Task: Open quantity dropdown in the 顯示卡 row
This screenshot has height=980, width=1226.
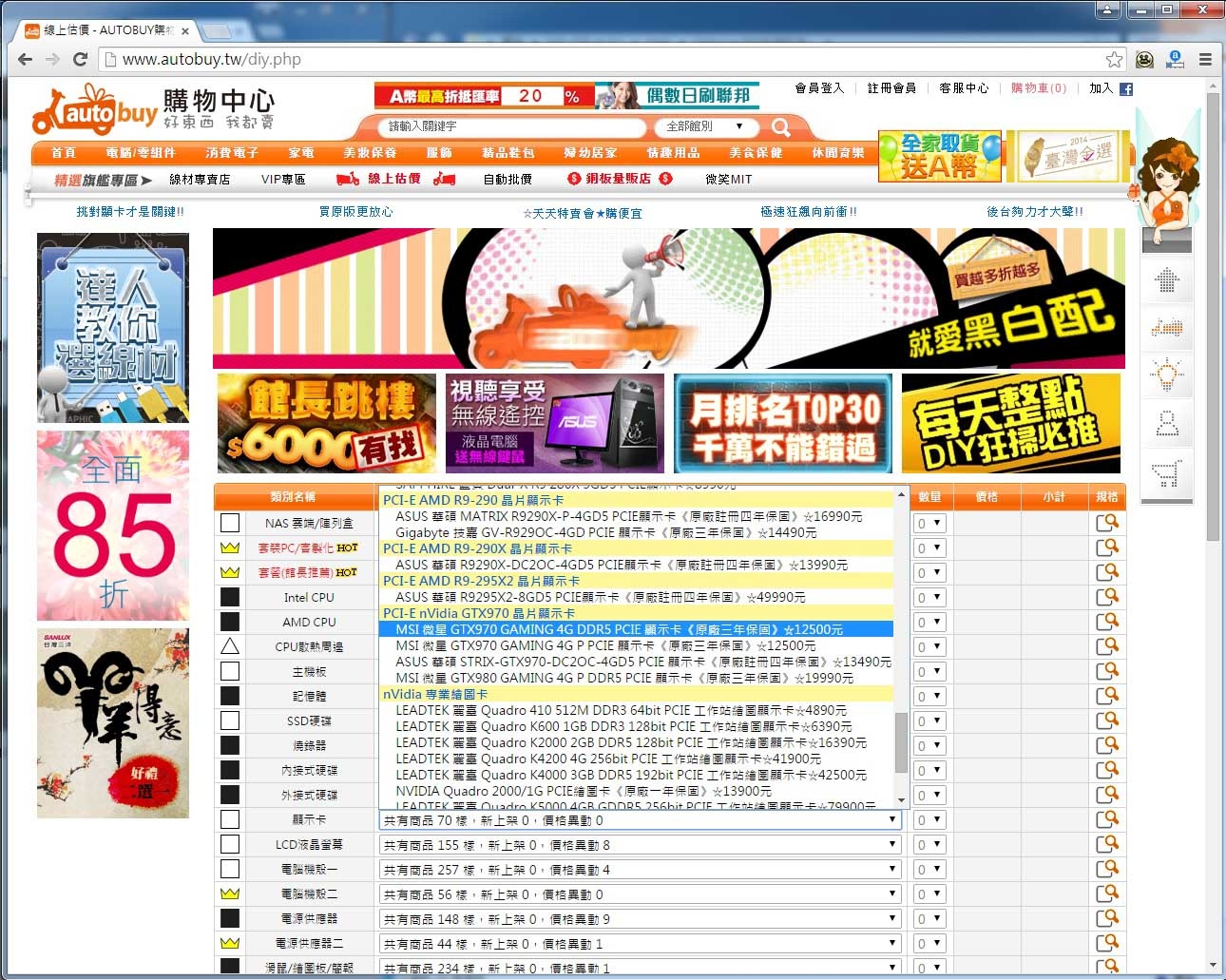Action: 929,819
